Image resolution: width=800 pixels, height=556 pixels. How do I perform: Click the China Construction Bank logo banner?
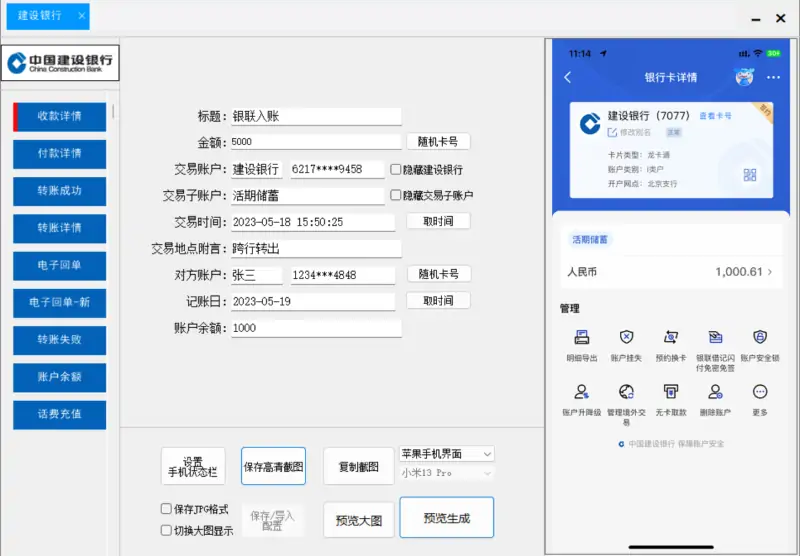click(x=60, y=63)
